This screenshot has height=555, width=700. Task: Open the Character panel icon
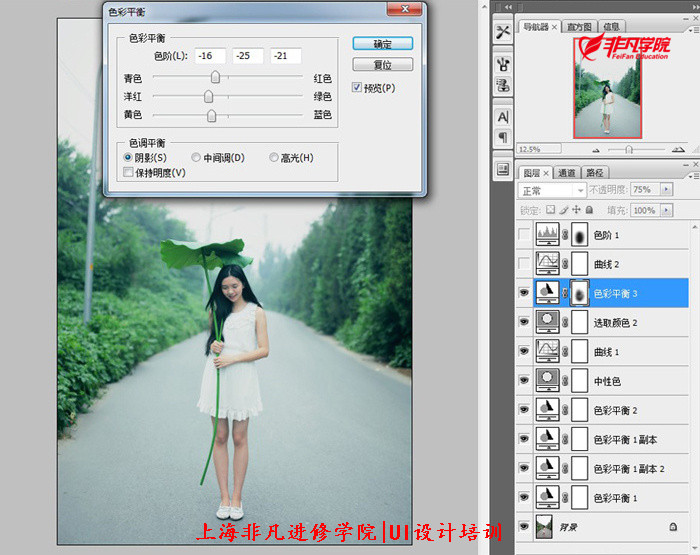point(503,117)
